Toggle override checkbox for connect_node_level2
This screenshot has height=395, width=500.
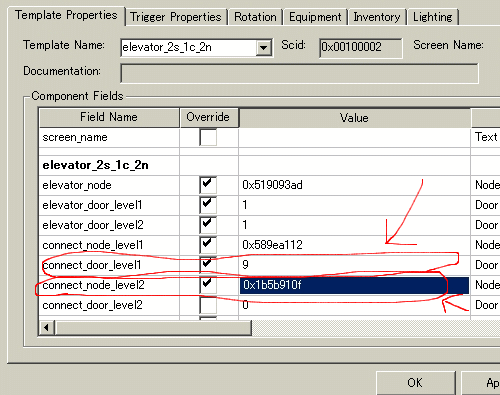point(208,285)
